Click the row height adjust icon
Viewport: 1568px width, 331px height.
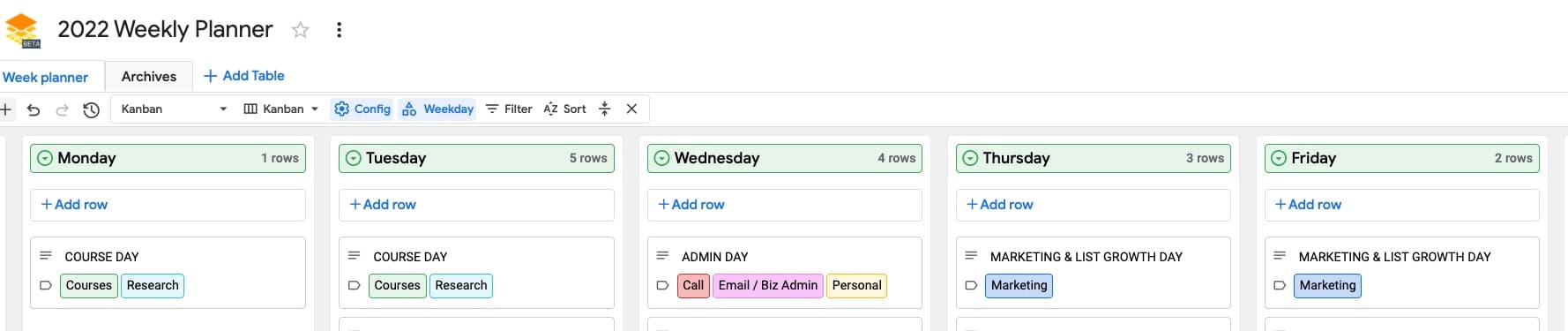tap(604, 109)
